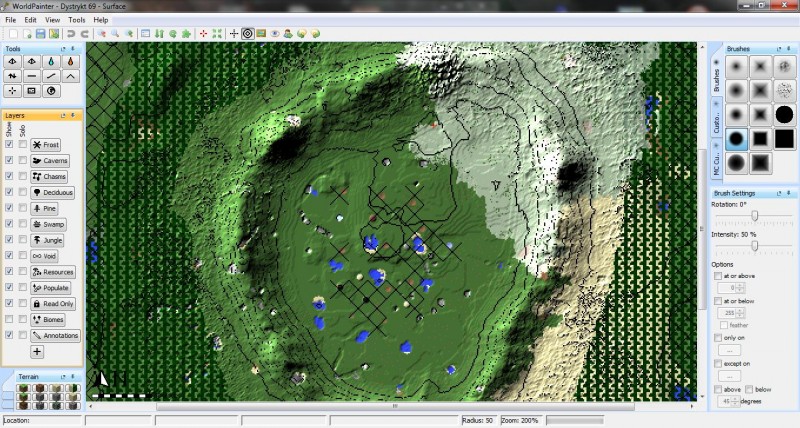Viewport: 800px width, 428px height.
Task: Select the double-arrow tool in Tools panel
Action: 12,77
